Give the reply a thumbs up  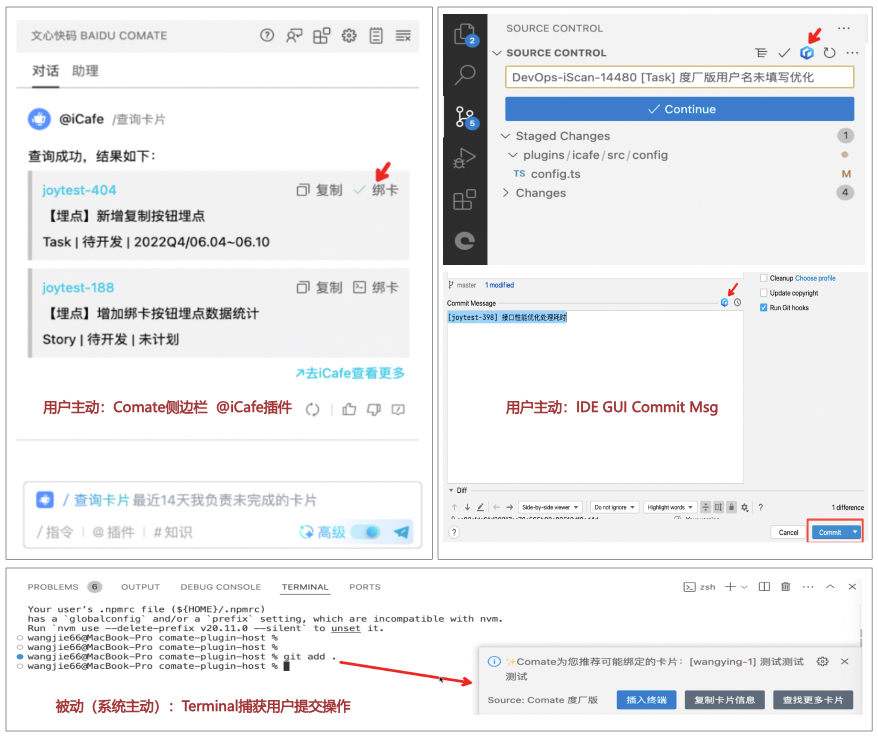point(349,410)
